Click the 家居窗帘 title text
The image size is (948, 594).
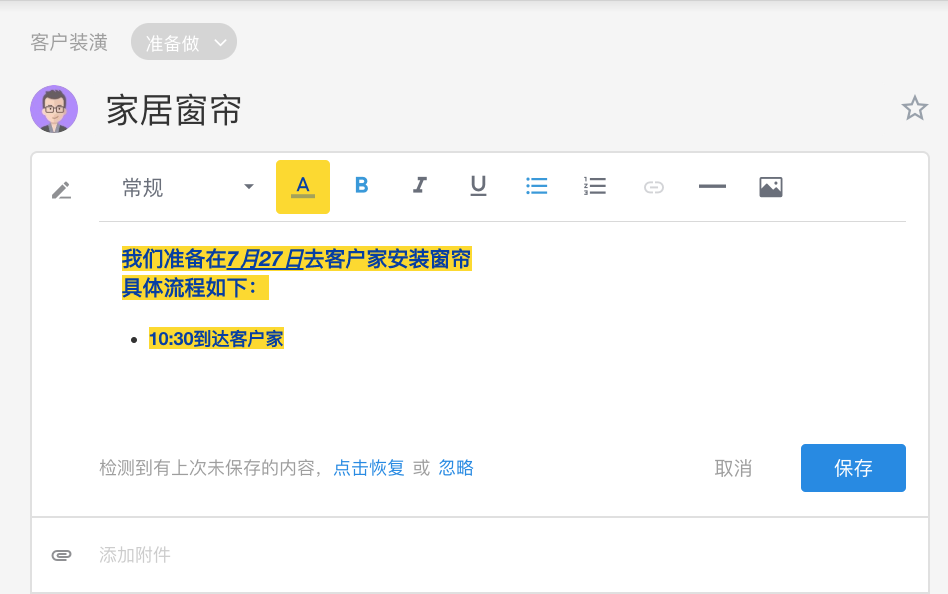pyautogui.click(x=174, y=110)
